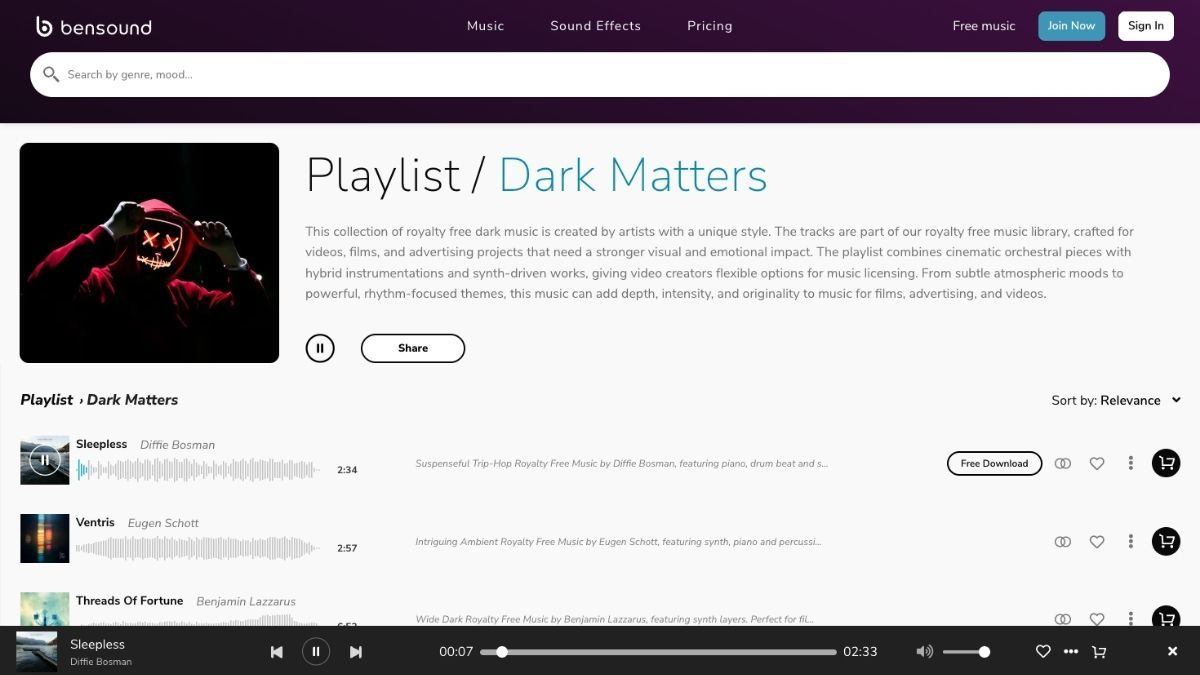The width and height of the screenshot is (1200, 675).
Task: Open more options for Ventris row
Action: [1131, 541]
